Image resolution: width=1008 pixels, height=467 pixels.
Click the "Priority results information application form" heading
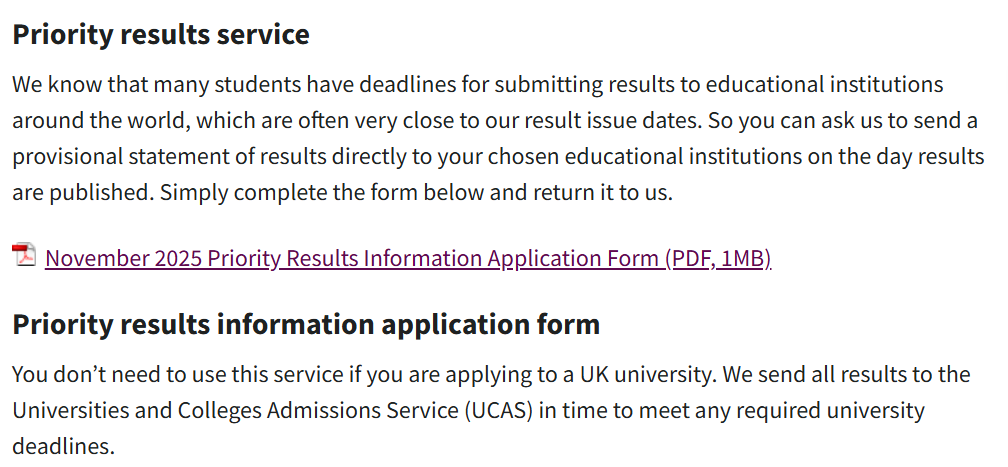pos(306,324)
